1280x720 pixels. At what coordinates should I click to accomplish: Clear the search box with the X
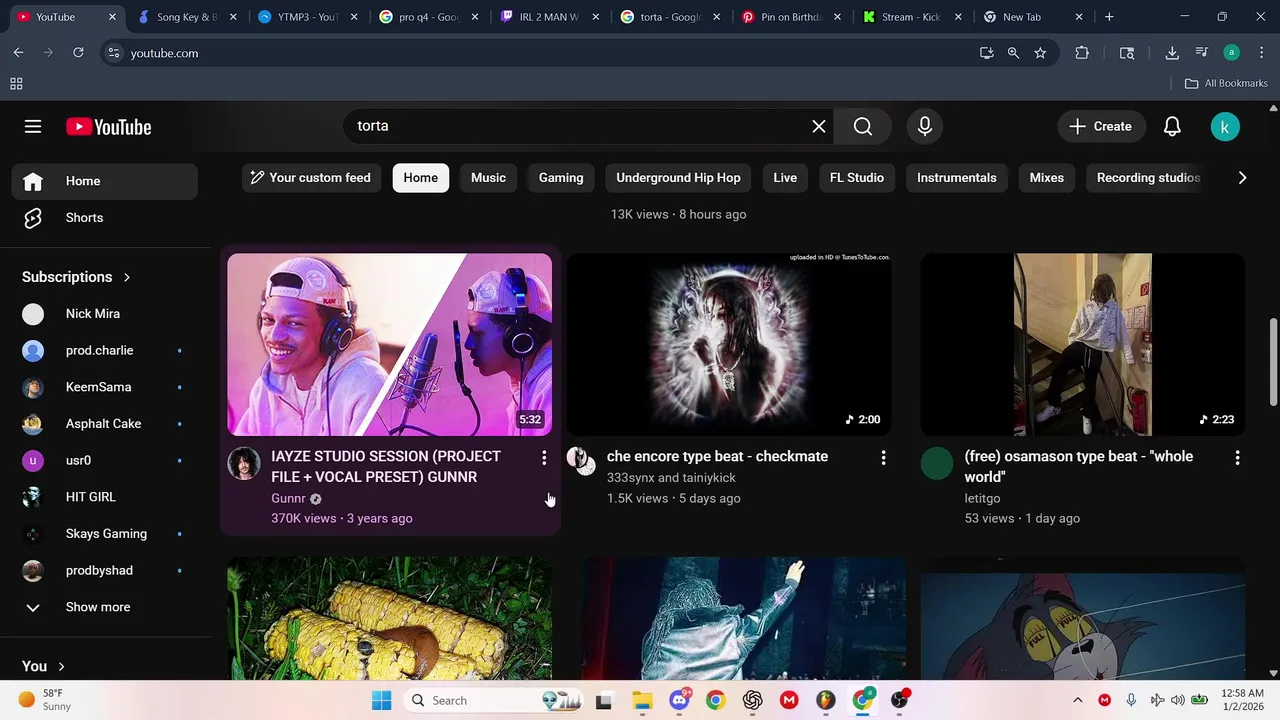coord(819,126)
